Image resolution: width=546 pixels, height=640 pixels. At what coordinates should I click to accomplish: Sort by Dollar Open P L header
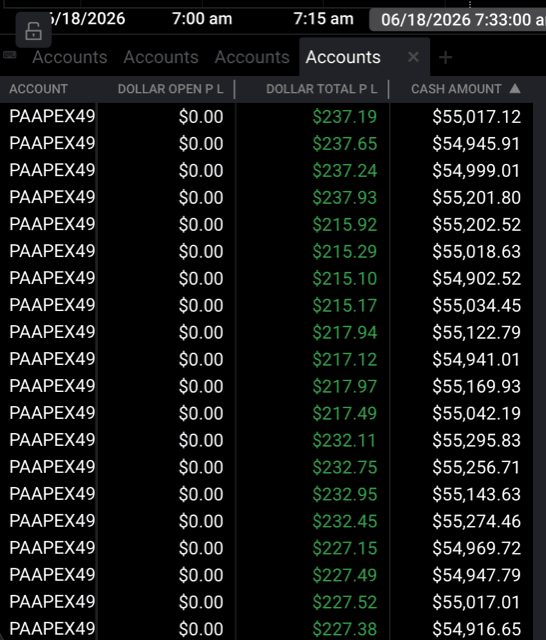tap(170, 89)
